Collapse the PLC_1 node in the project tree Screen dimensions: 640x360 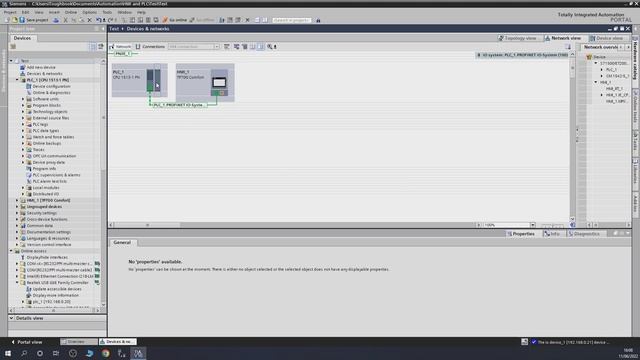click(x=17, y=80)
